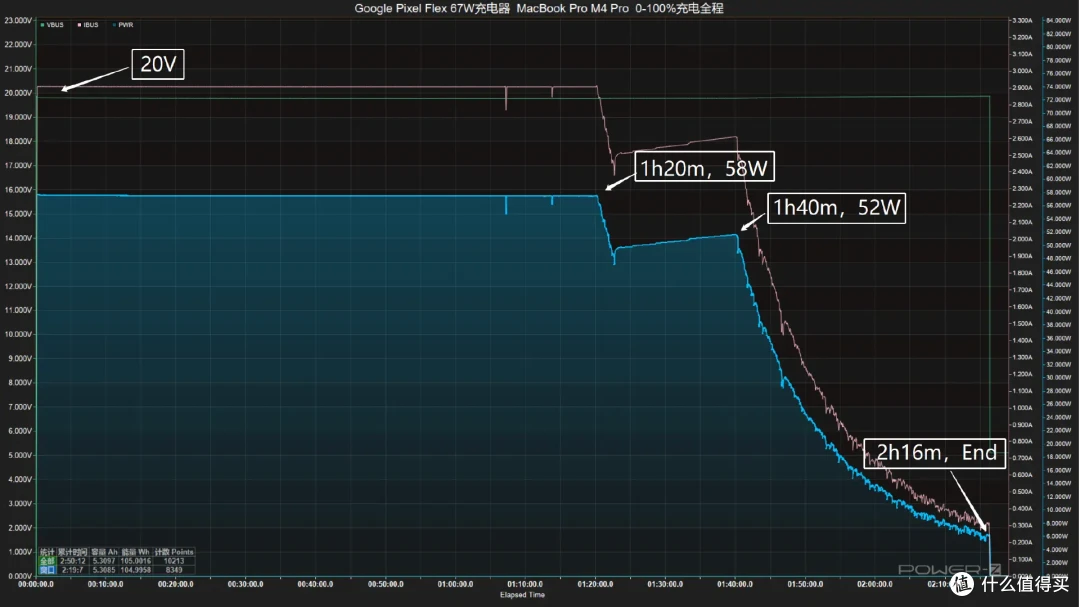Click the 容量 Ah column header
Image resolution: width=1080 pixels, height=607 pixels.
click(x=104, y=552)
